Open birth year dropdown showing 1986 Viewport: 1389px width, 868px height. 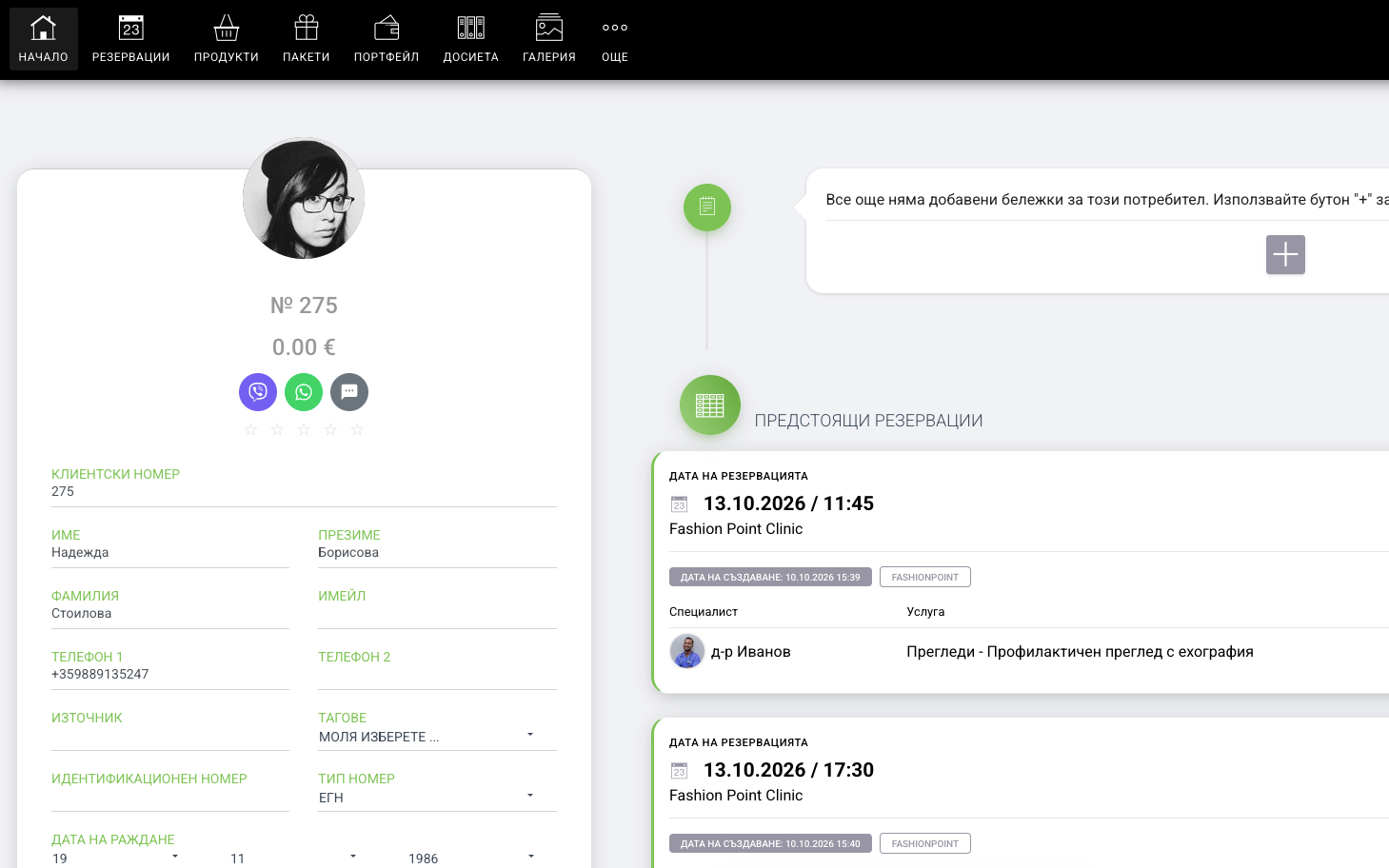point(473,858)
